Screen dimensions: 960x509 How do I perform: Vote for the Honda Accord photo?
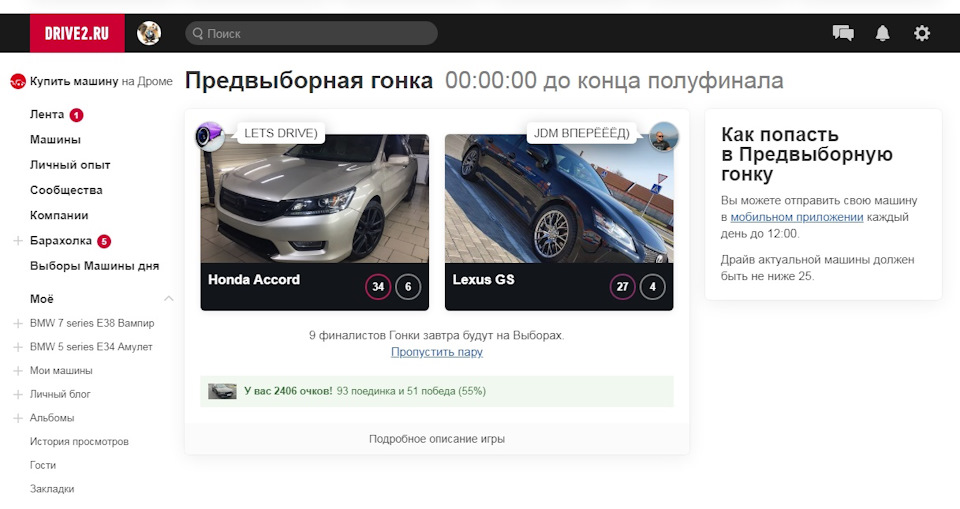[x=315, y=199]
